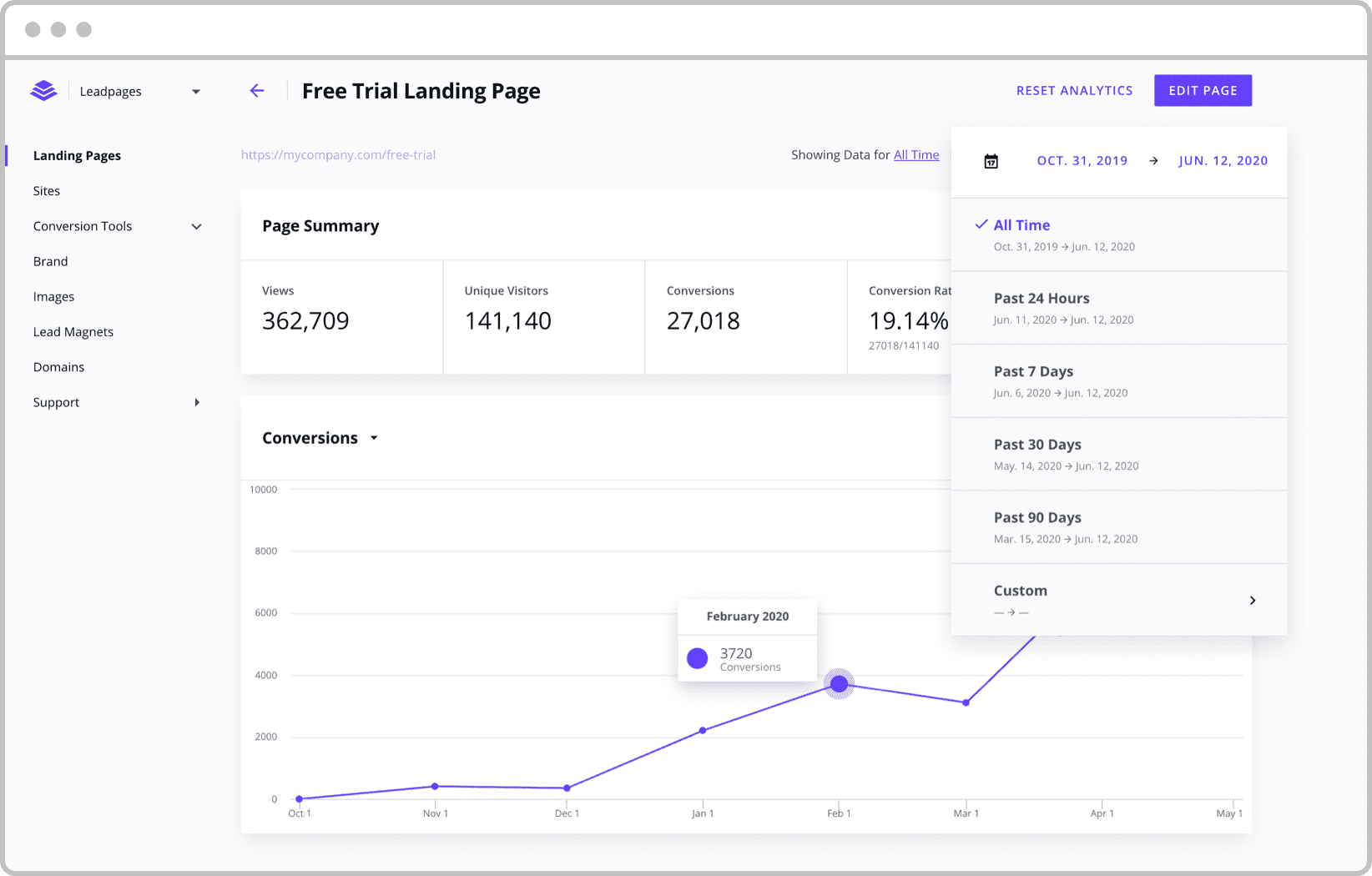
Task: Click the Leadpages stacked layers logo
Action: (43, 91)
